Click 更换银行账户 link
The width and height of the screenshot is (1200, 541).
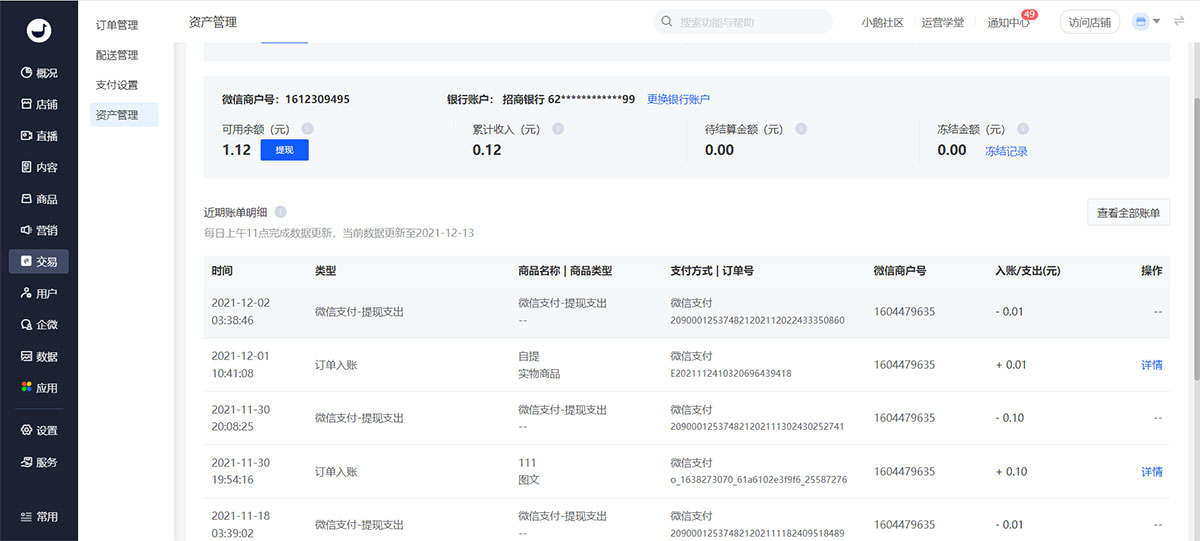(678, 99)
